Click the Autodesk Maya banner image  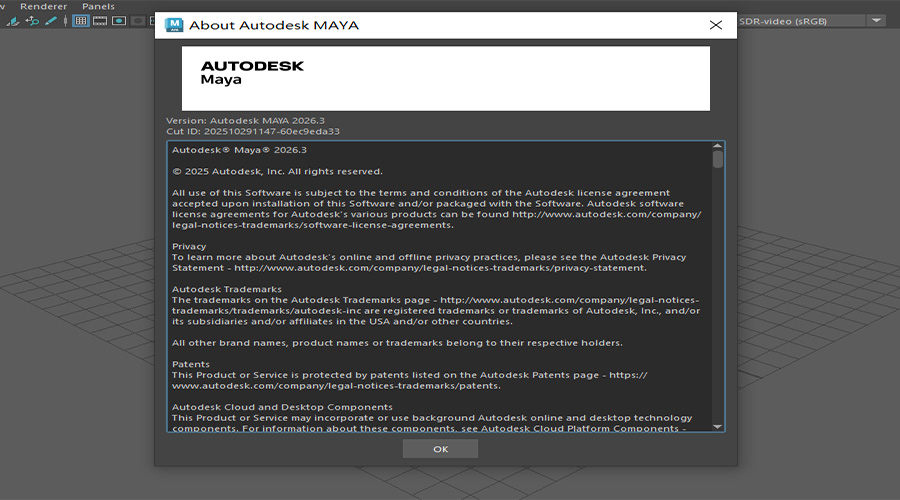(x=445, y=78)
